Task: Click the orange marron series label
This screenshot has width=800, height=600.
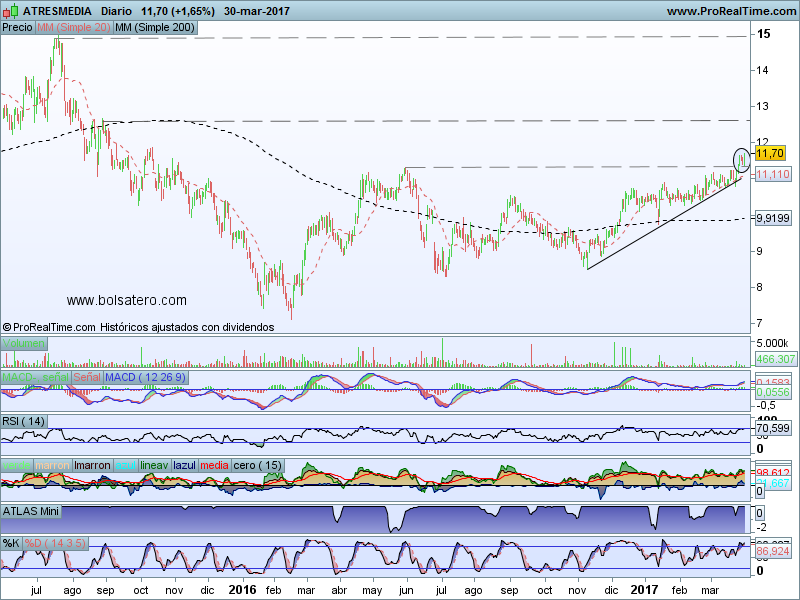Action: (x=53, y=465)
